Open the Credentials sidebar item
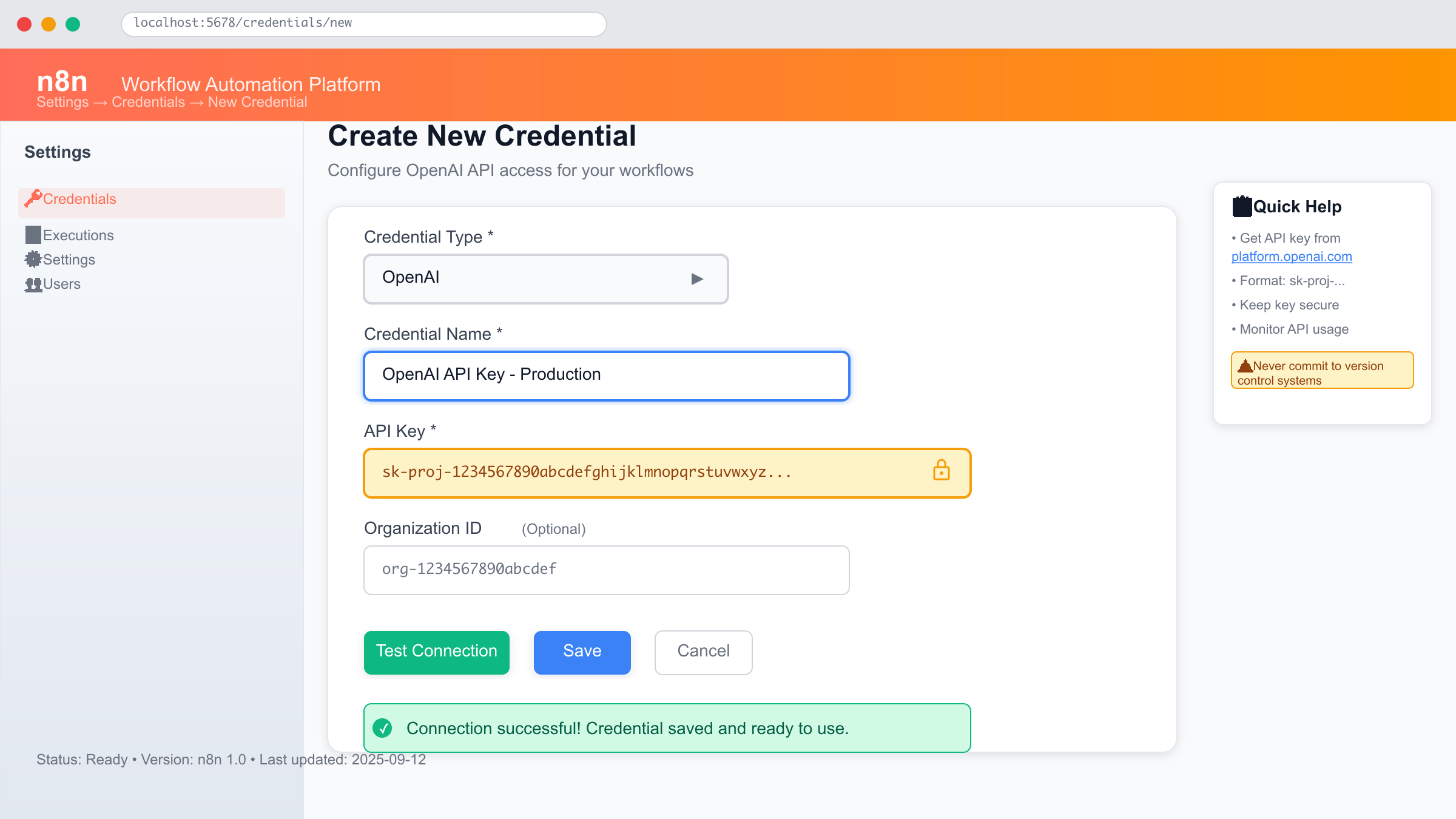The image size is (1456, 819). click(x=152, y=203)
